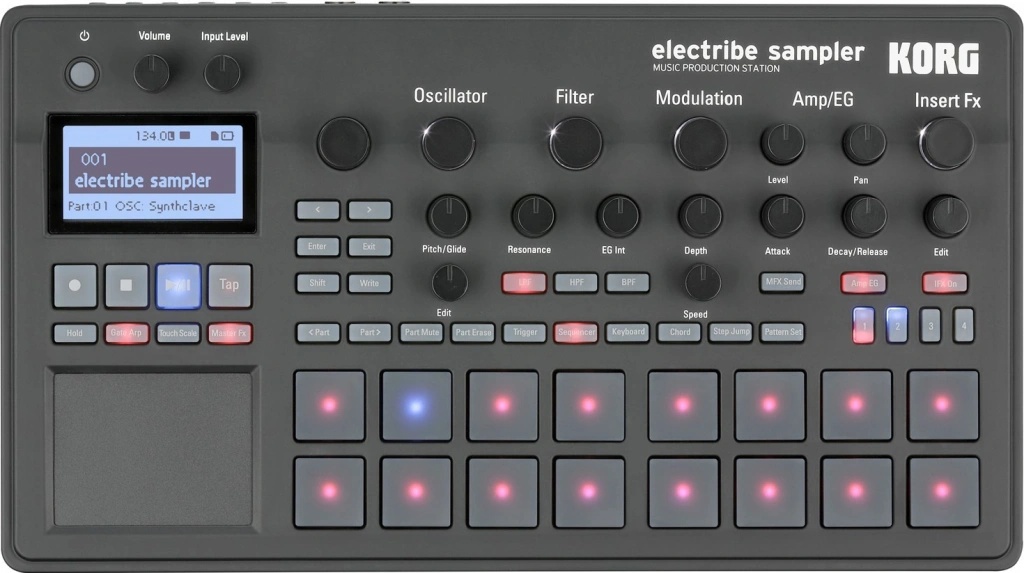Touch the unlabeled value dial beside Oscillator
The image size is (1024, 573).
pos(344,143)
